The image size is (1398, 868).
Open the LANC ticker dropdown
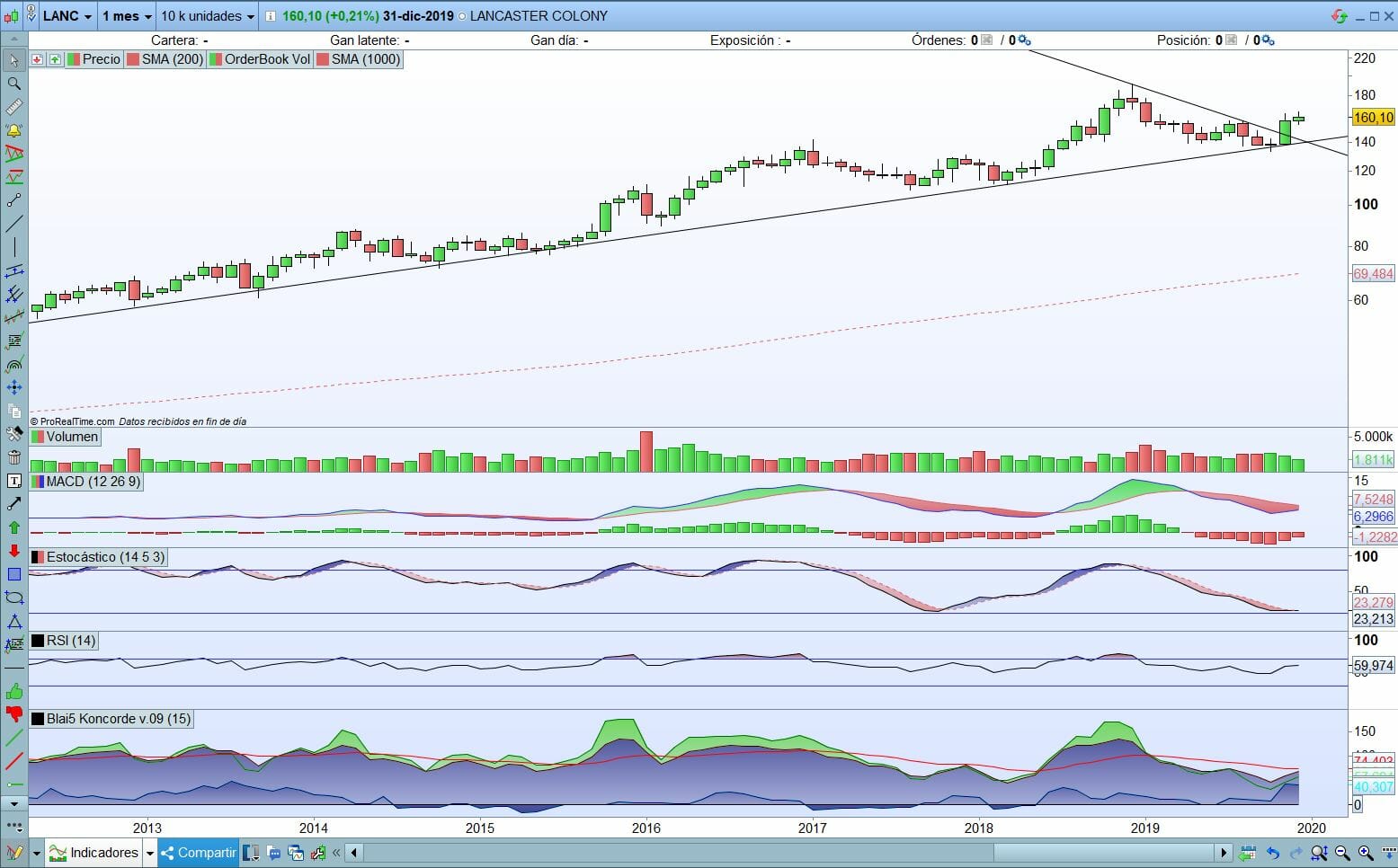[x=67, y=16]
